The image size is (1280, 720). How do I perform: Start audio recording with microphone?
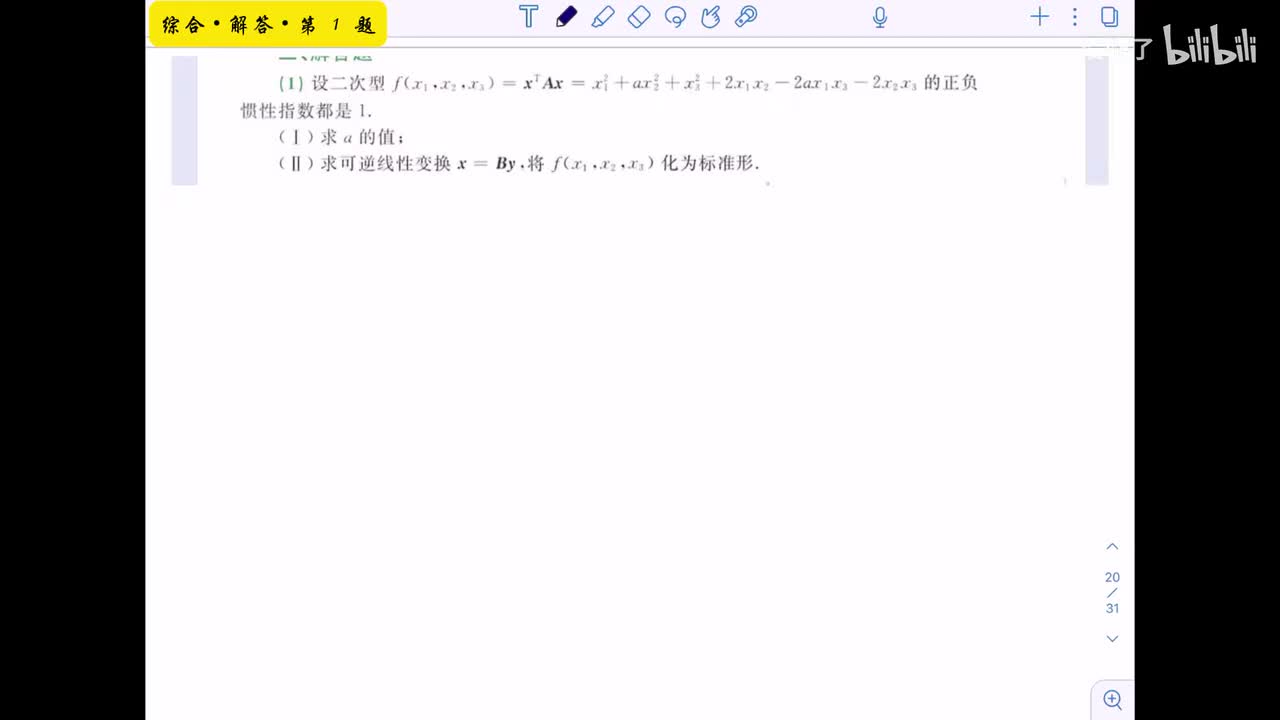(880, 16)
